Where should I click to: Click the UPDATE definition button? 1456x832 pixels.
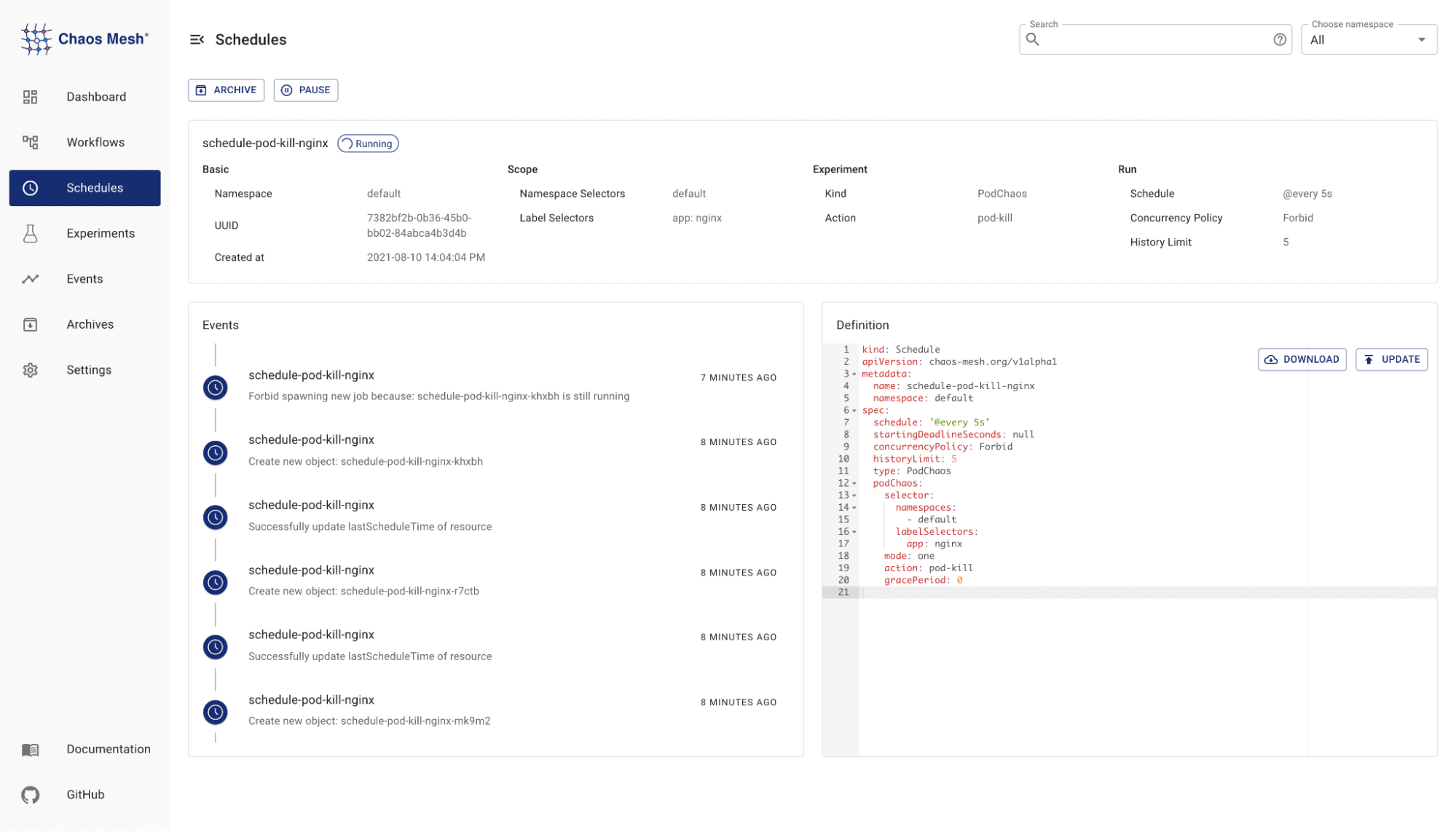tap(1392, 359)
